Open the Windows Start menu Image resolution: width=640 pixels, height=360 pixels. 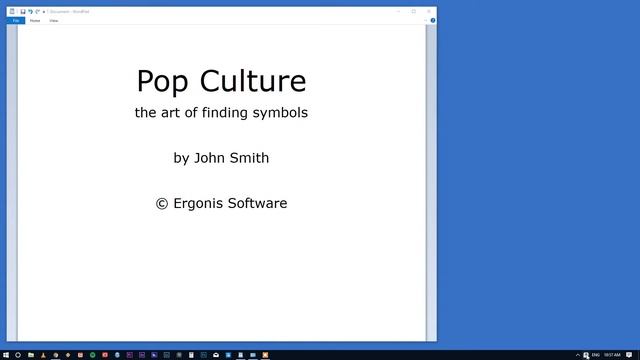pos(6,355)
